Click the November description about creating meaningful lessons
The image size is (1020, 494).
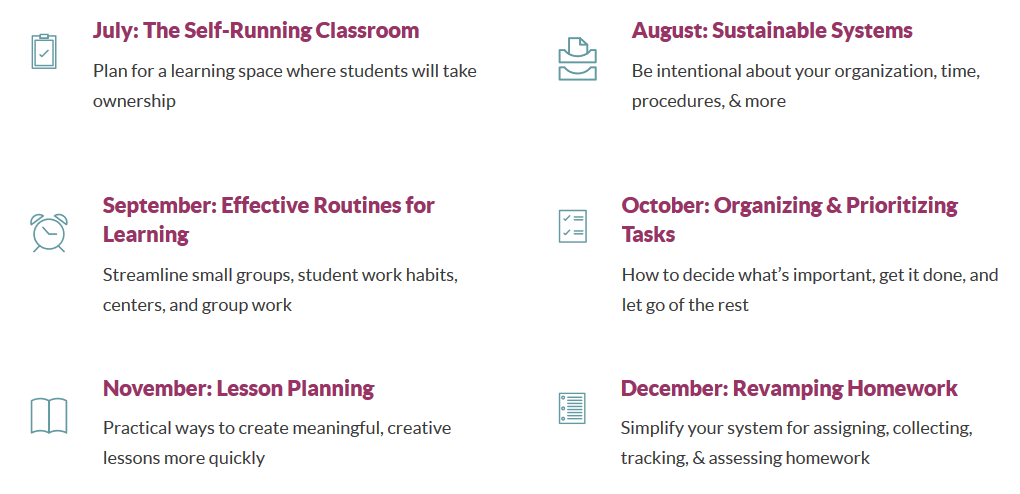point(277,443)
